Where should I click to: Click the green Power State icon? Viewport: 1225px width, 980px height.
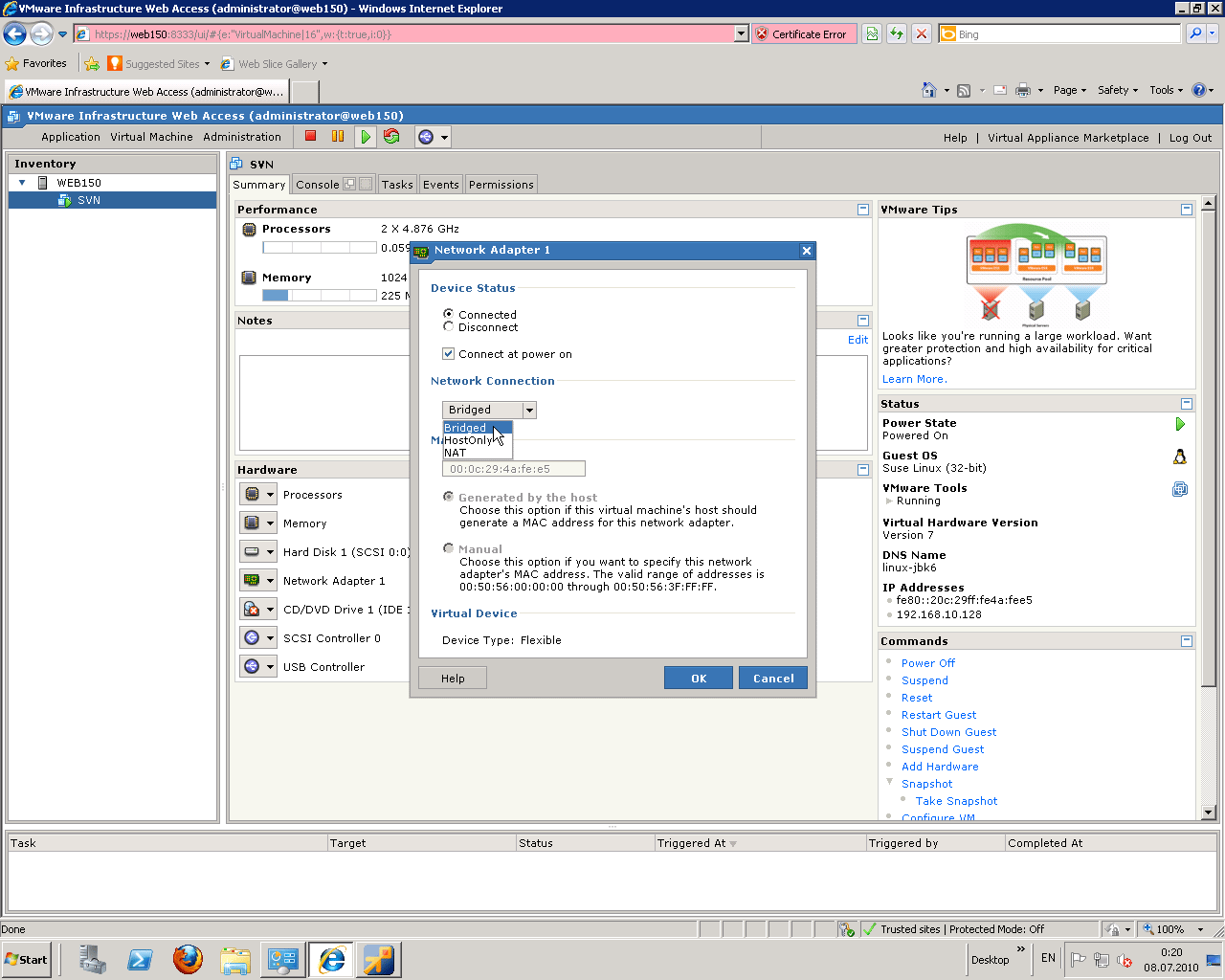pos(1180,424)
